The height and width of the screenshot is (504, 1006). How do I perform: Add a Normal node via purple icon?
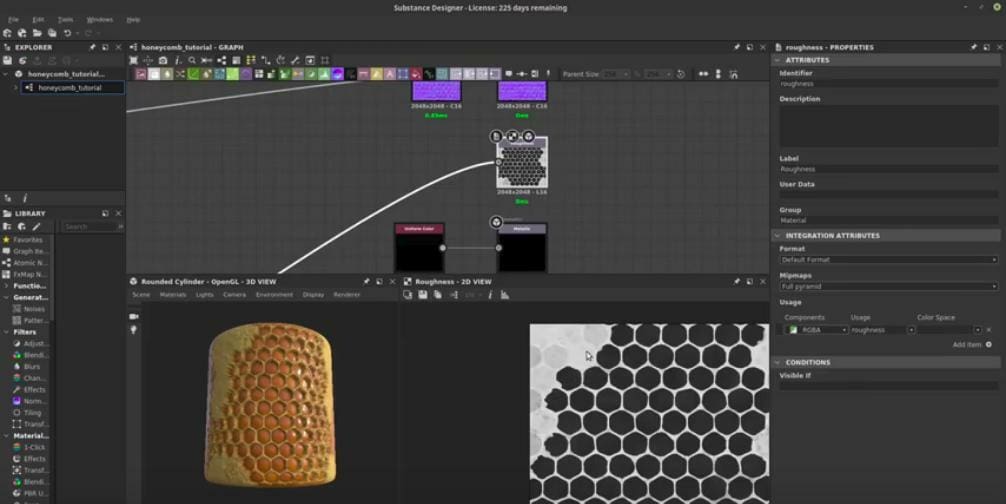tap(337, 74)
